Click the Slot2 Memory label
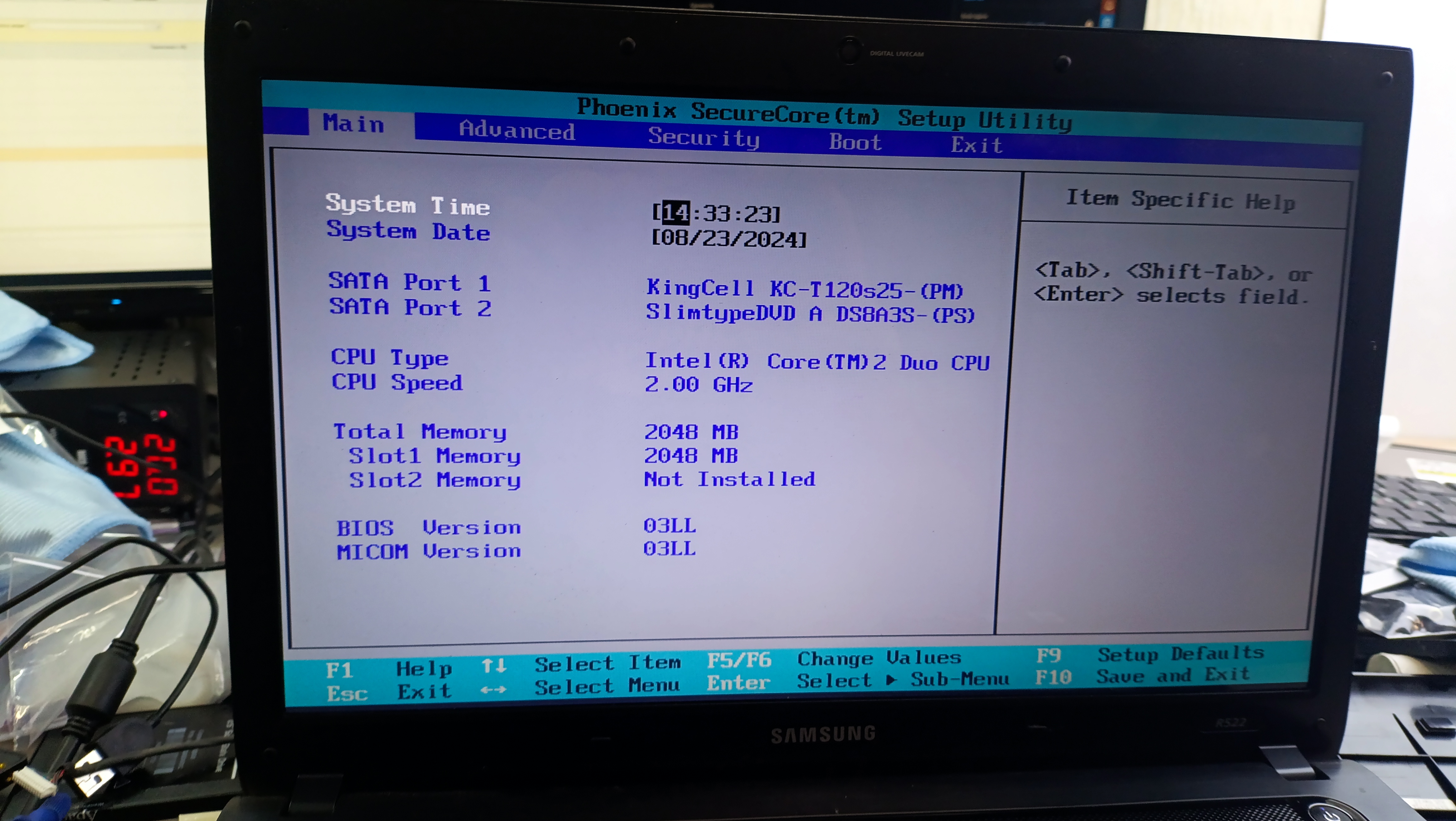The width and height of the screenshot is (1456, 821). pos(435,480)
